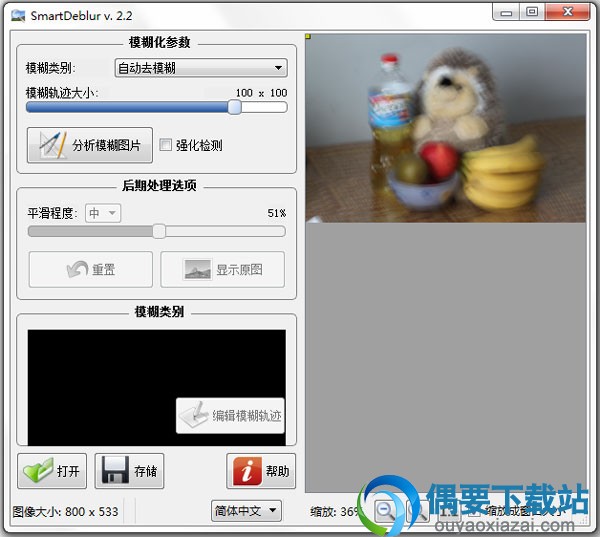The width and height of the screenshot is (600, 537).
Task: Click the 编辑模糊轨迹 edit kernel button
Action: click(x=230, y=416)
